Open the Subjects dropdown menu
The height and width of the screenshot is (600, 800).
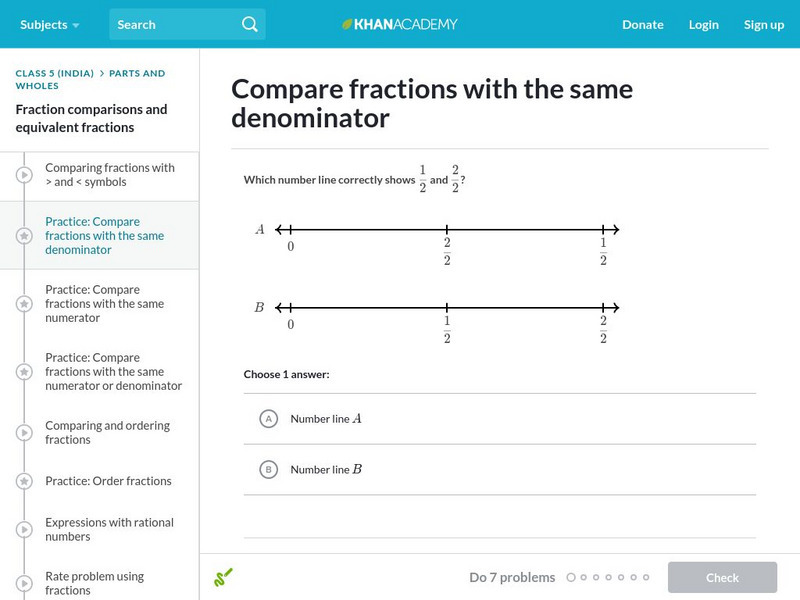point(50,24)
